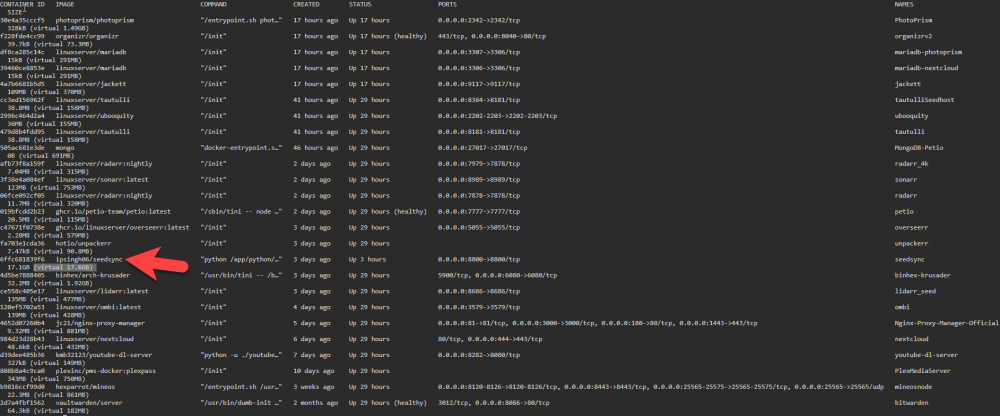This screenshot has height=416, width=1000.
Task: Click the 'CREATED' column header
Action: pos(307,4)
